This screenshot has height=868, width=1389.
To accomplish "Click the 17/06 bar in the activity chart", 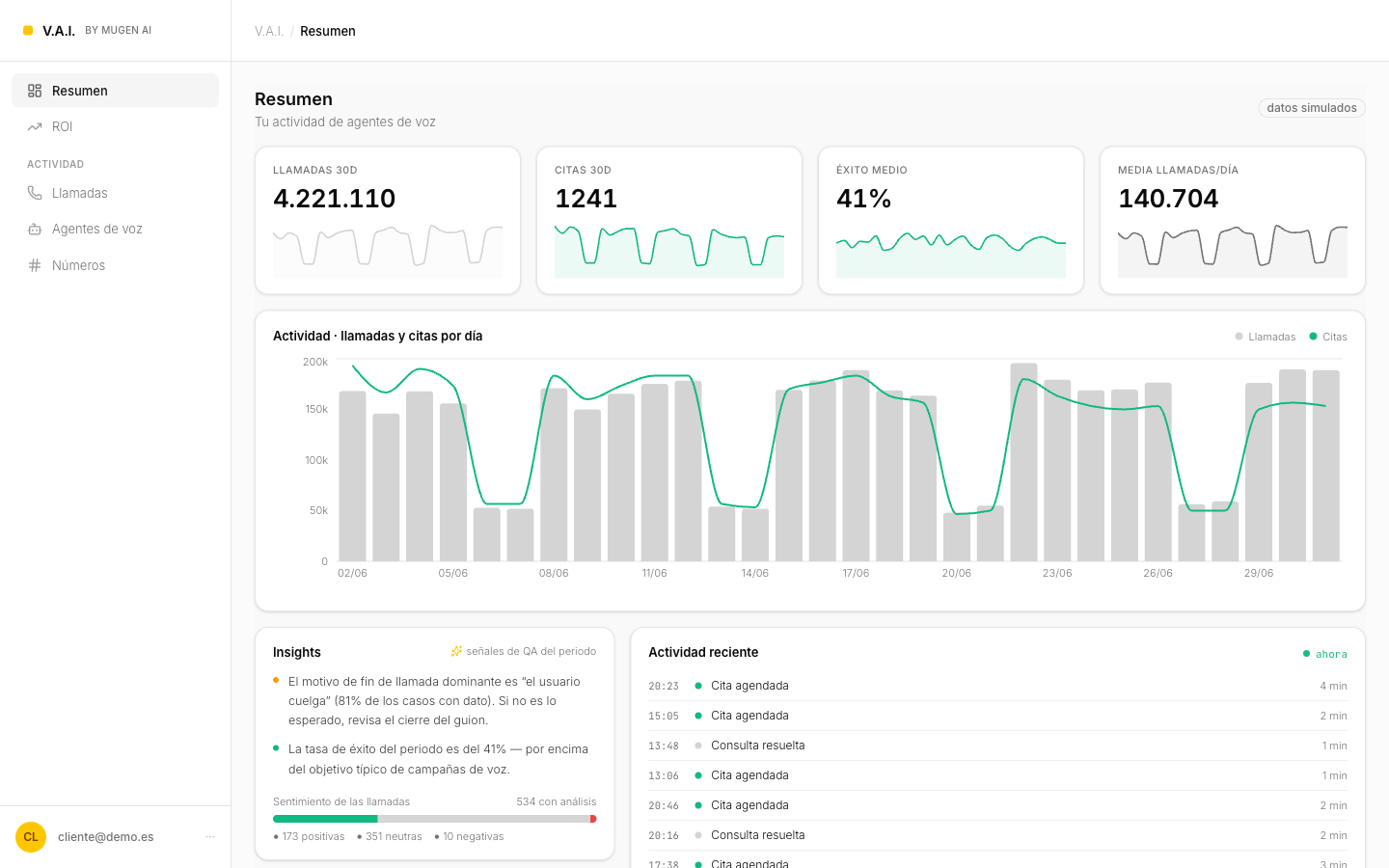I will (x=856, y=466).
